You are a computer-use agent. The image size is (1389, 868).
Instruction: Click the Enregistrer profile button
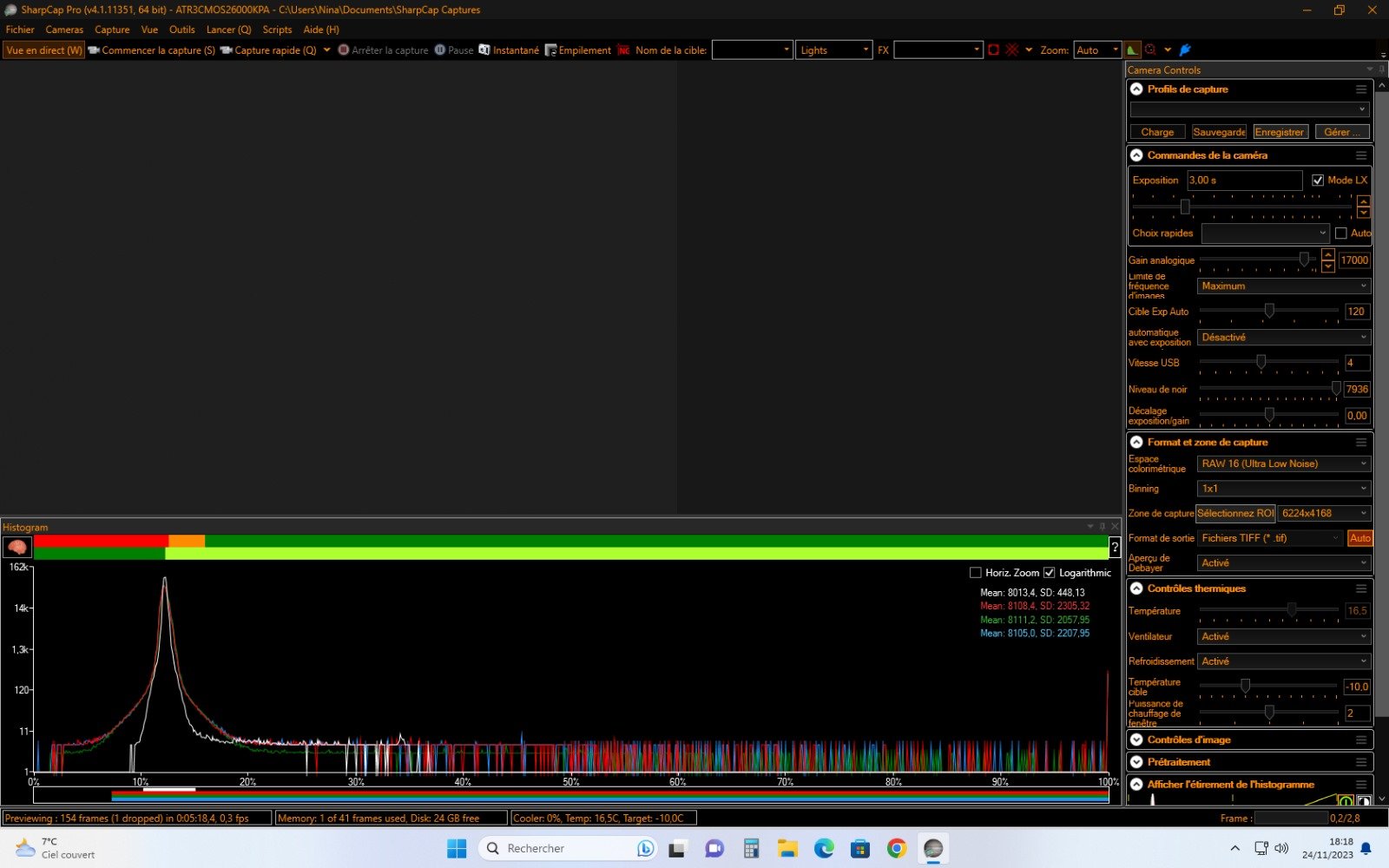pyautogui.click(x=1280, y=132)
